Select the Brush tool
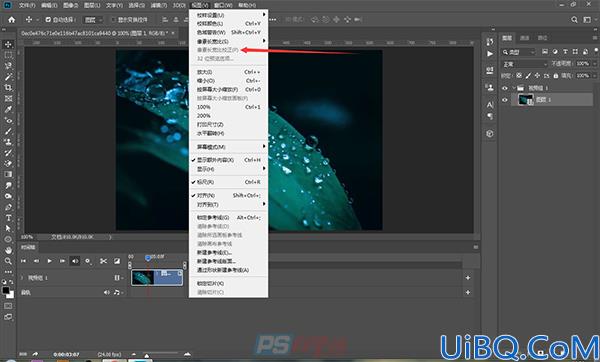 click(x=8, y=131)
